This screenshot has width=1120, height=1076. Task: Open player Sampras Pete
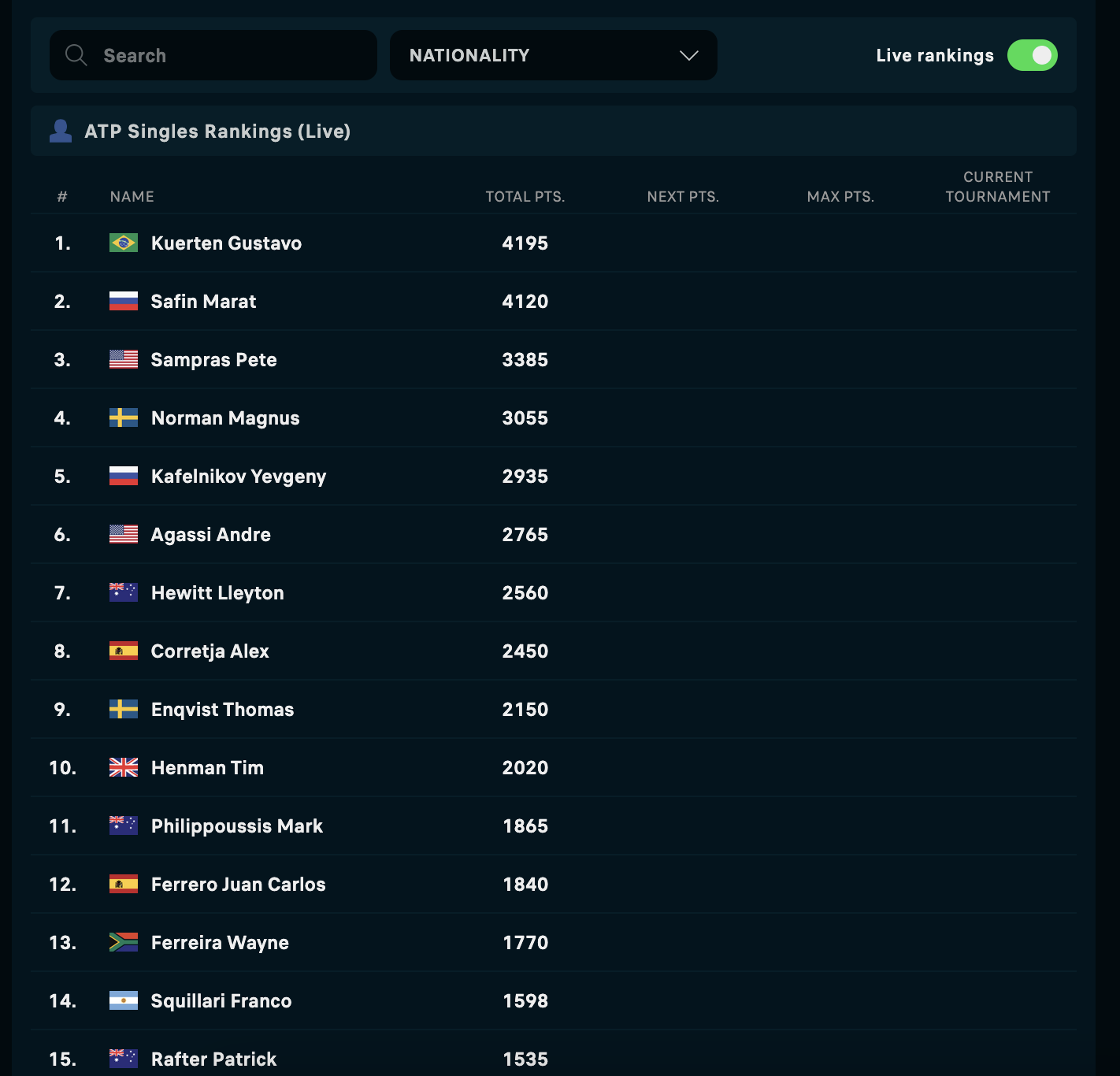(213, 360)
